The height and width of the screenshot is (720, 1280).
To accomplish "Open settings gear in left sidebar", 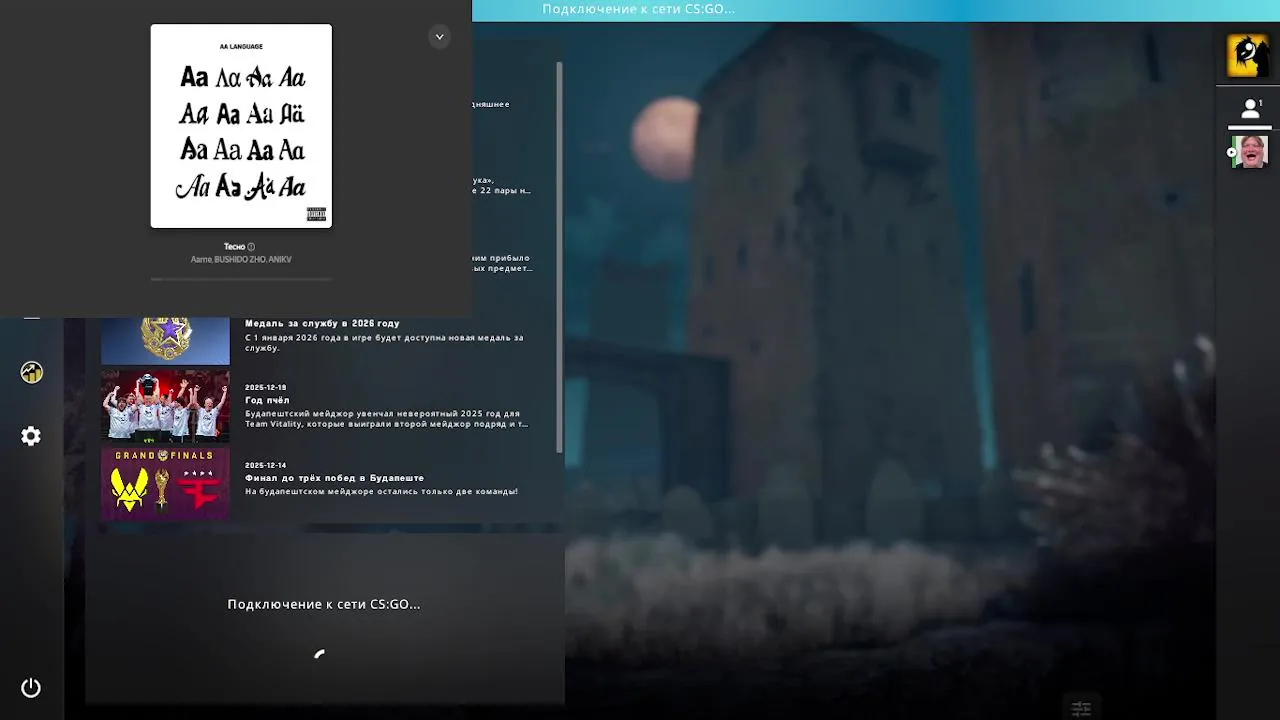I will pos(31,436).
